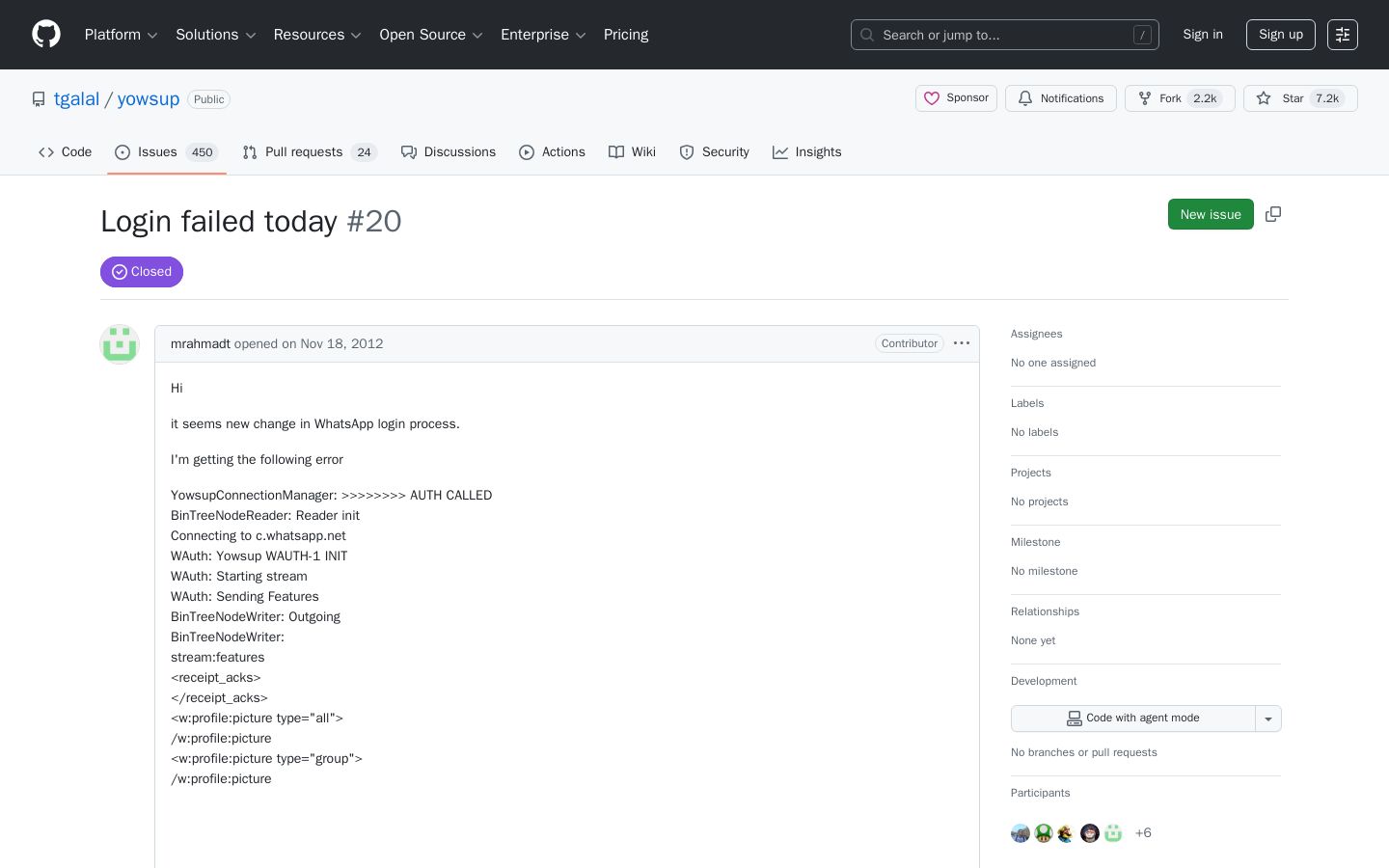Click the fifth green participant avatar
1389x868 pixels.
1113,833
